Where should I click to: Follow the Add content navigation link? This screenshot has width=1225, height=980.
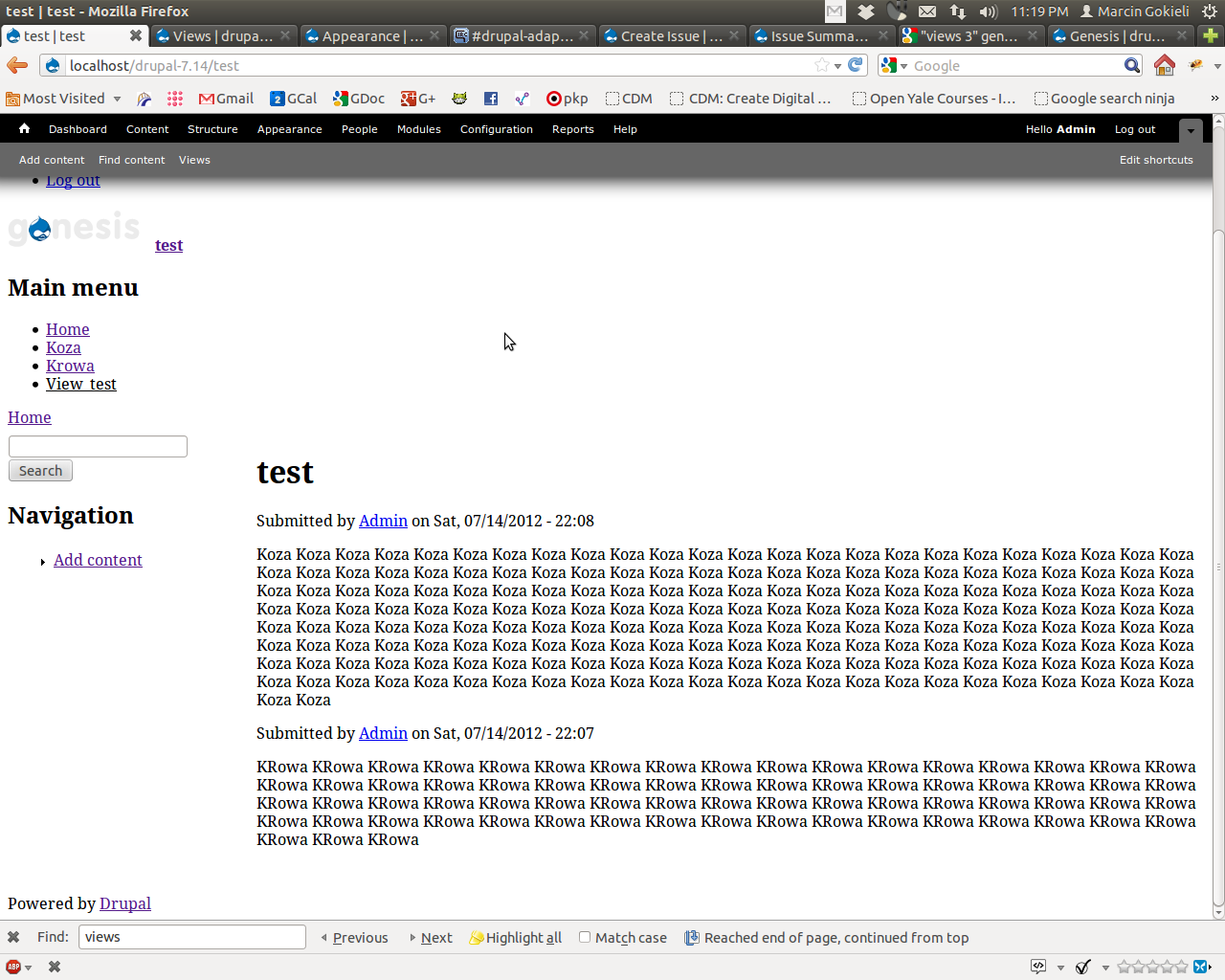click(x=98, y=560)
